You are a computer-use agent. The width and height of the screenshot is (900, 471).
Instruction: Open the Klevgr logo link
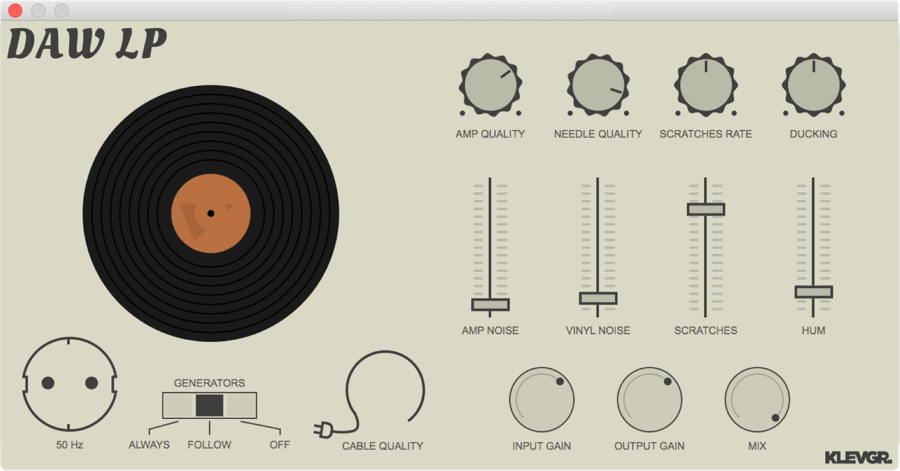pyautogui.click(x=857, y=457)
